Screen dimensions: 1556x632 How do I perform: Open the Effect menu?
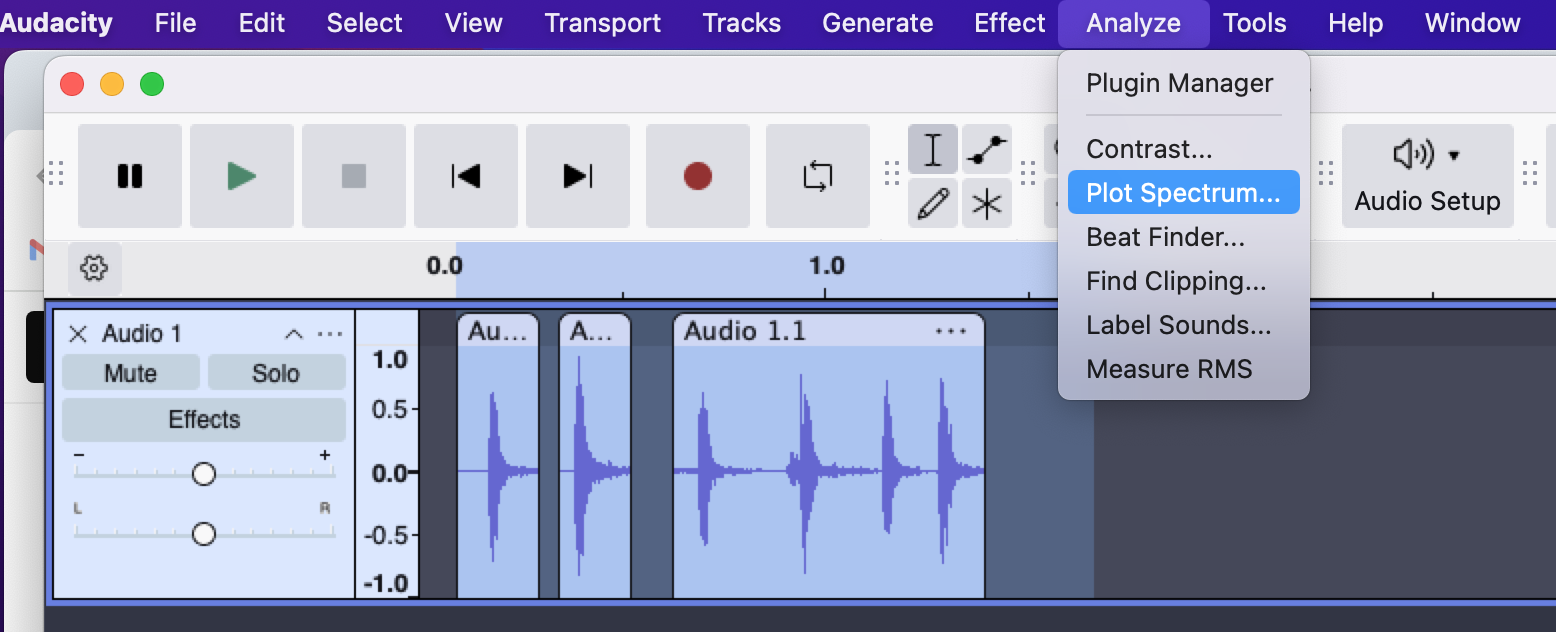pyautogui.click(x=1010, y=23)
